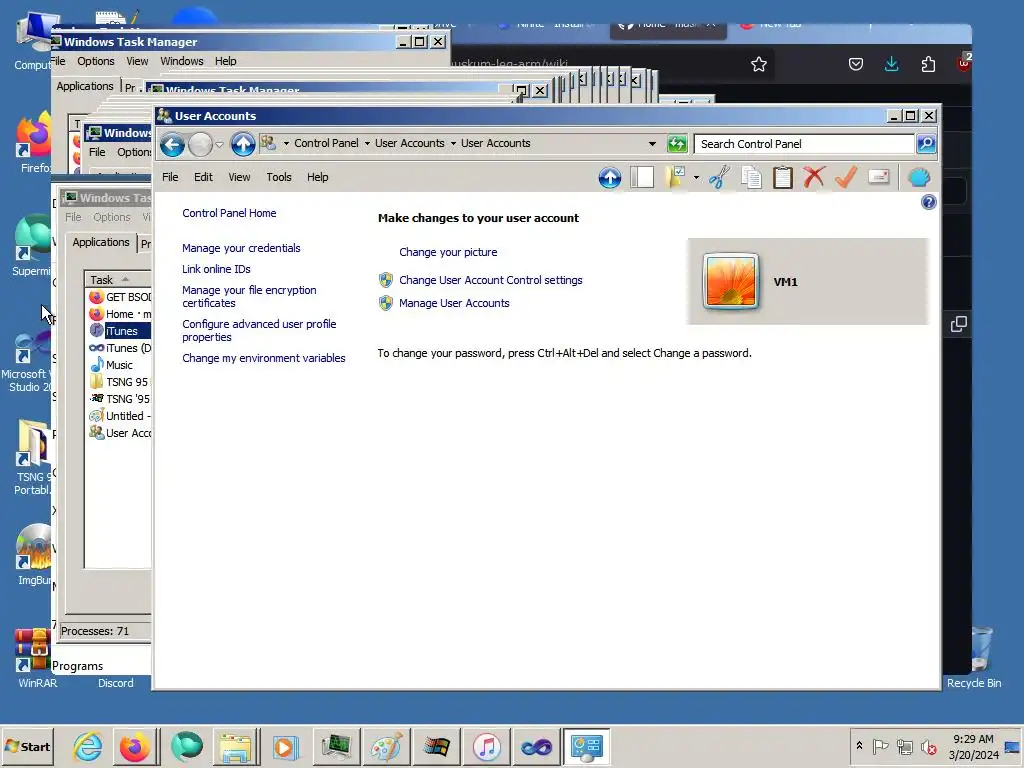
Task: Open the Edit menu in User Accounts
Action: coord(203,177)
